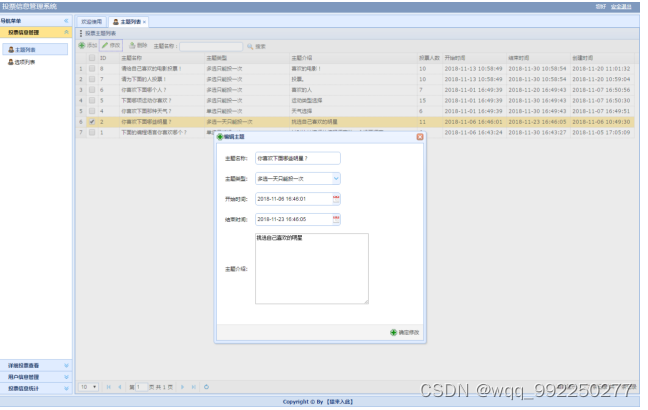Open 选项列表 in the left menu
The image size is (648, 410).
tap(22, 62)
